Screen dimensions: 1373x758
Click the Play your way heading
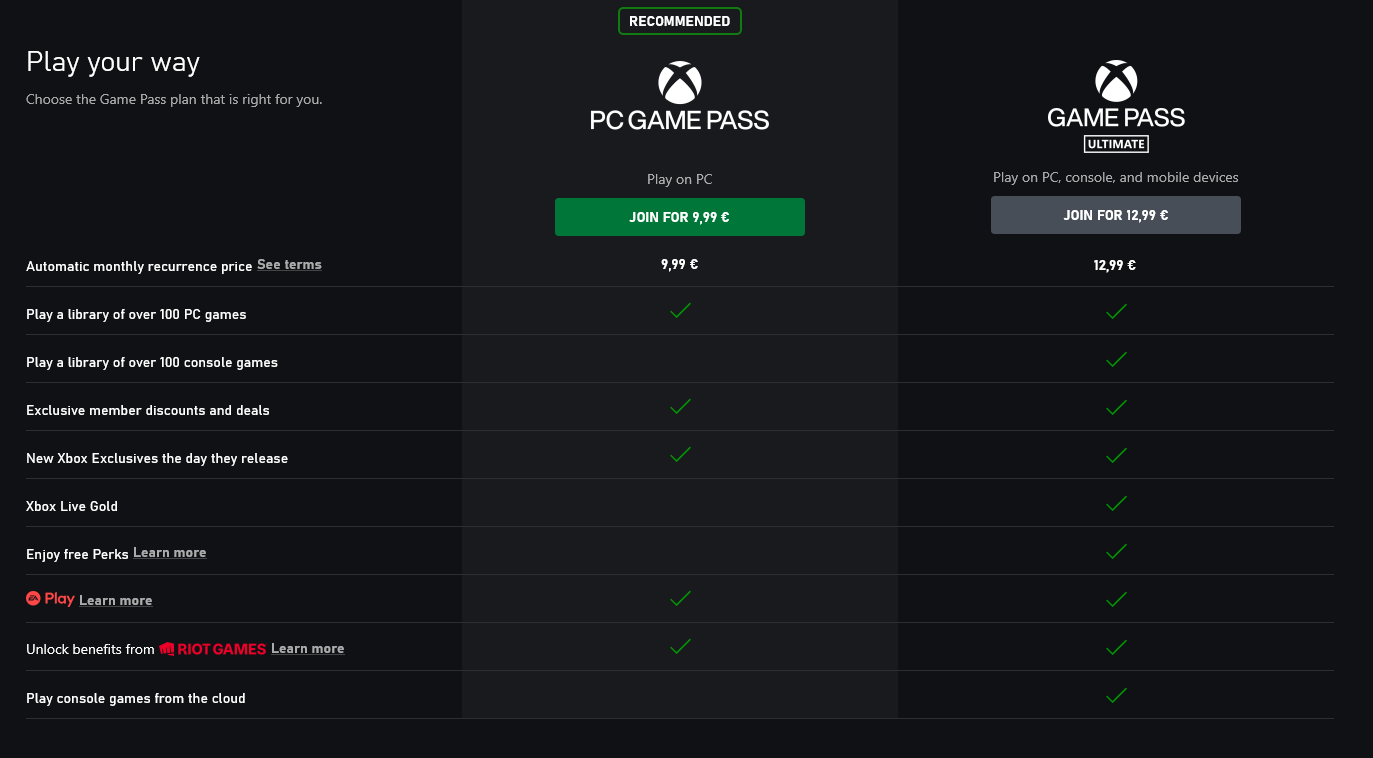point(113,63)
